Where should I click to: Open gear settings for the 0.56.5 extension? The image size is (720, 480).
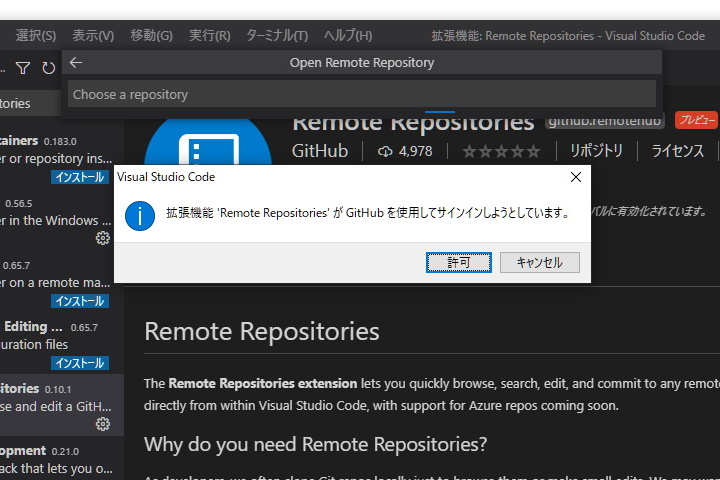coord(102,238)
